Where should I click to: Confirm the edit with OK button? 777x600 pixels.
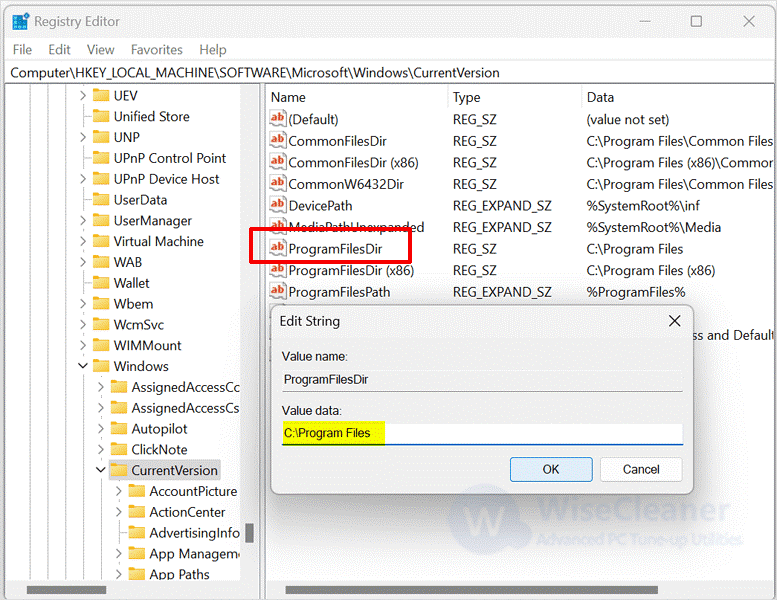[x=551, y=469]
